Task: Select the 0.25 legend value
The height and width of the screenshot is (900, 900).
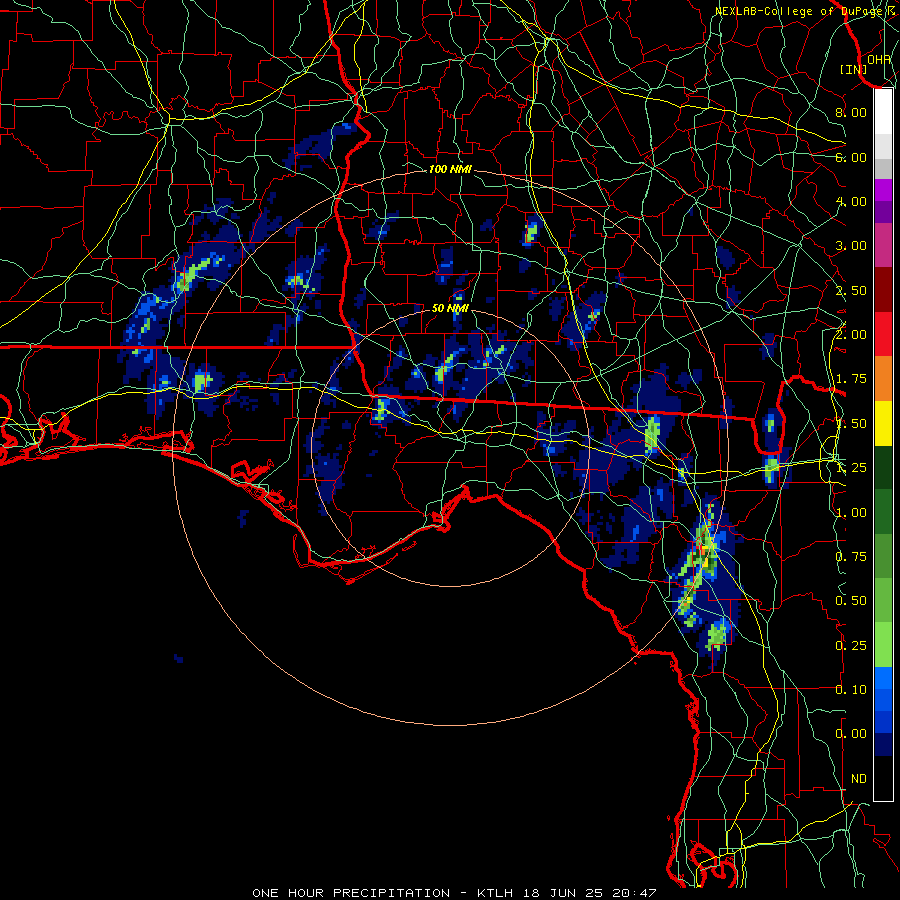Action: (x=851, y=646)
